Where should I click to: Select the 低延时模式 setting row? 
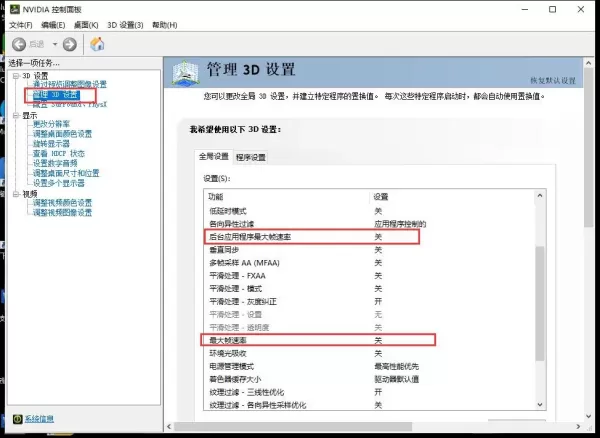(x=369, y=211)
